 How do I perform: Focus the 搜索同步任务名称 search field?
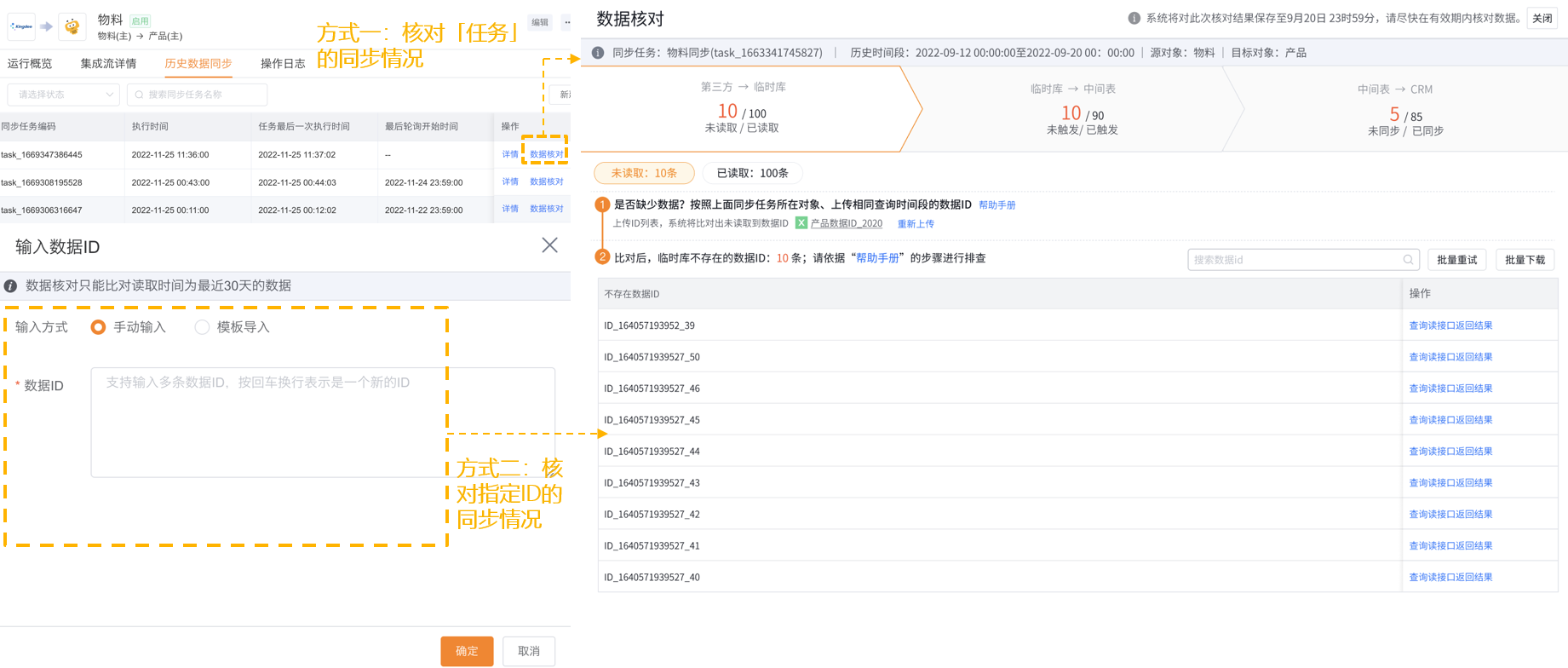[197, 95]
